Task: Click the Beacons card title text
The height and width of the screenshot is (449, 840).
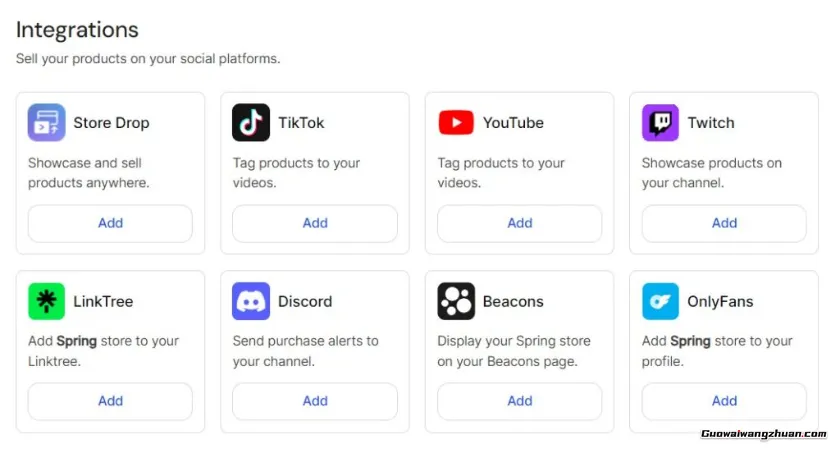Action: click(513, 301)
